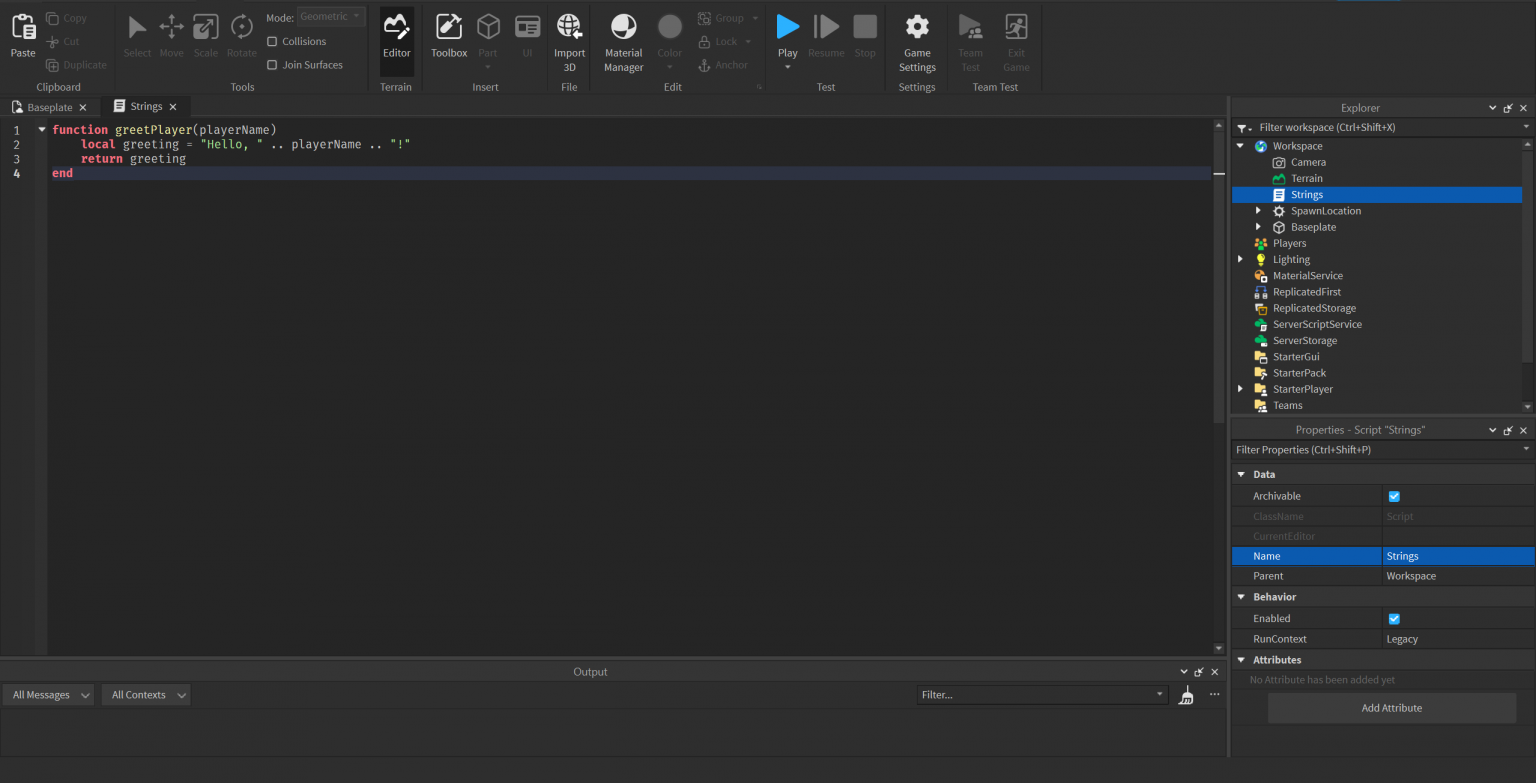Collapse the Workspace tree in Explorer
The image size is (1536, 783).
[1241, 145]
